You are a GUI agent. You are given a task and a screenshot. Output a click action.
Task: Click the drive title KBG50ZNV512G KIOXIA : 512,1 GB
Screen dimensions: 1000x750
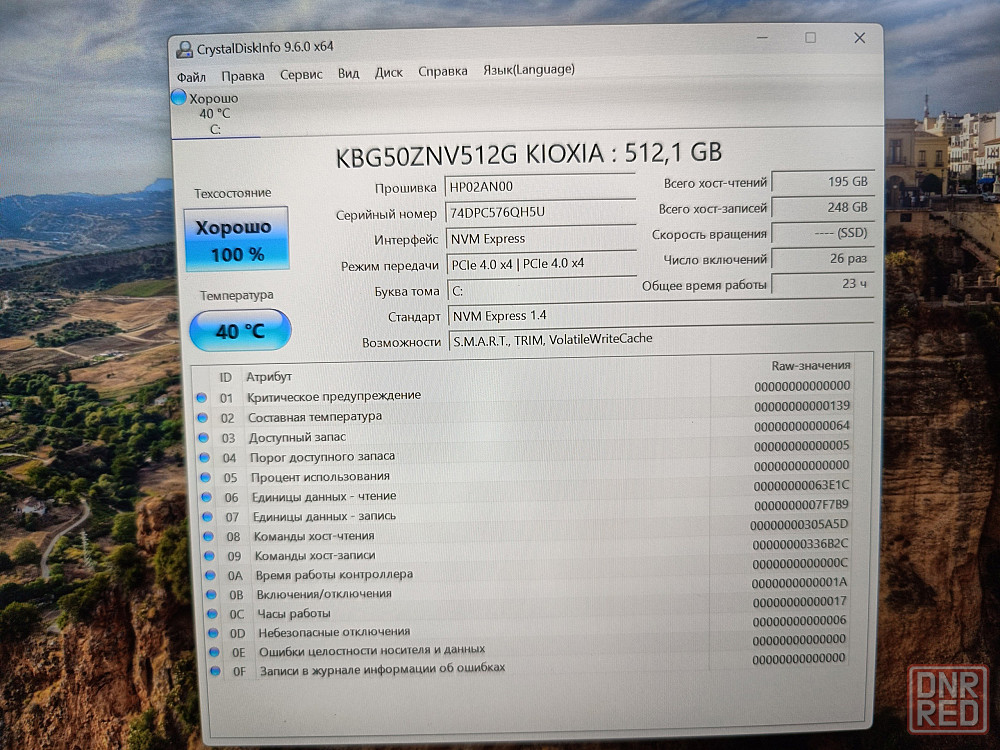pos(529,154)
